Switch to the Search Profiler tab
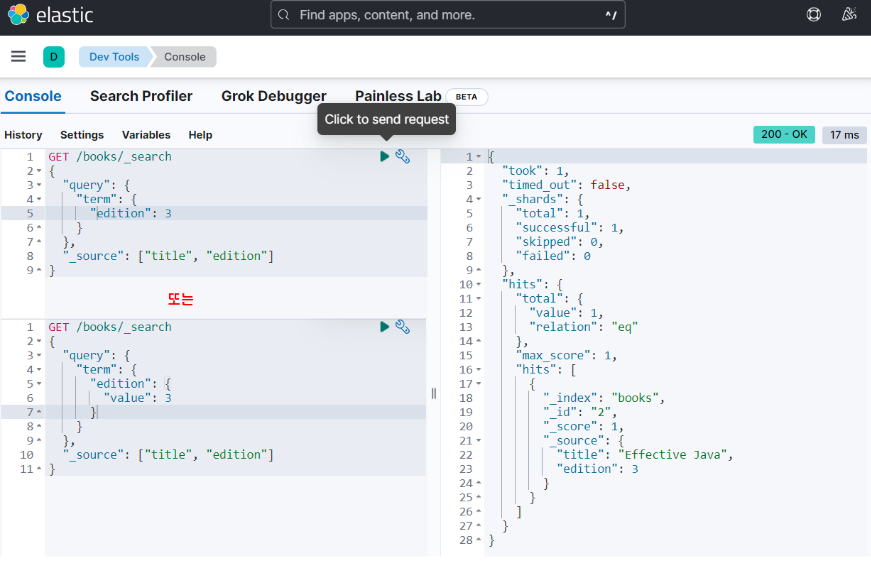Screen dimensions: 871x567 141,96
